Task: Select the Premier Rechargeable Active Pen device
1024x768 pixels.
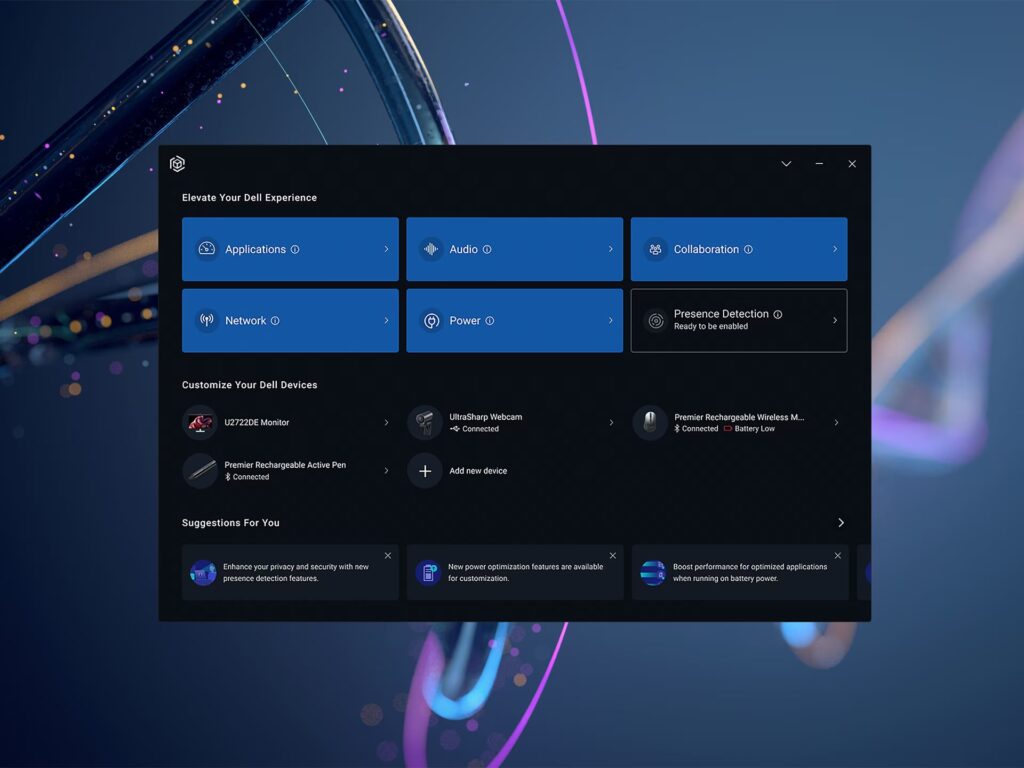Action: click(285, 470)
